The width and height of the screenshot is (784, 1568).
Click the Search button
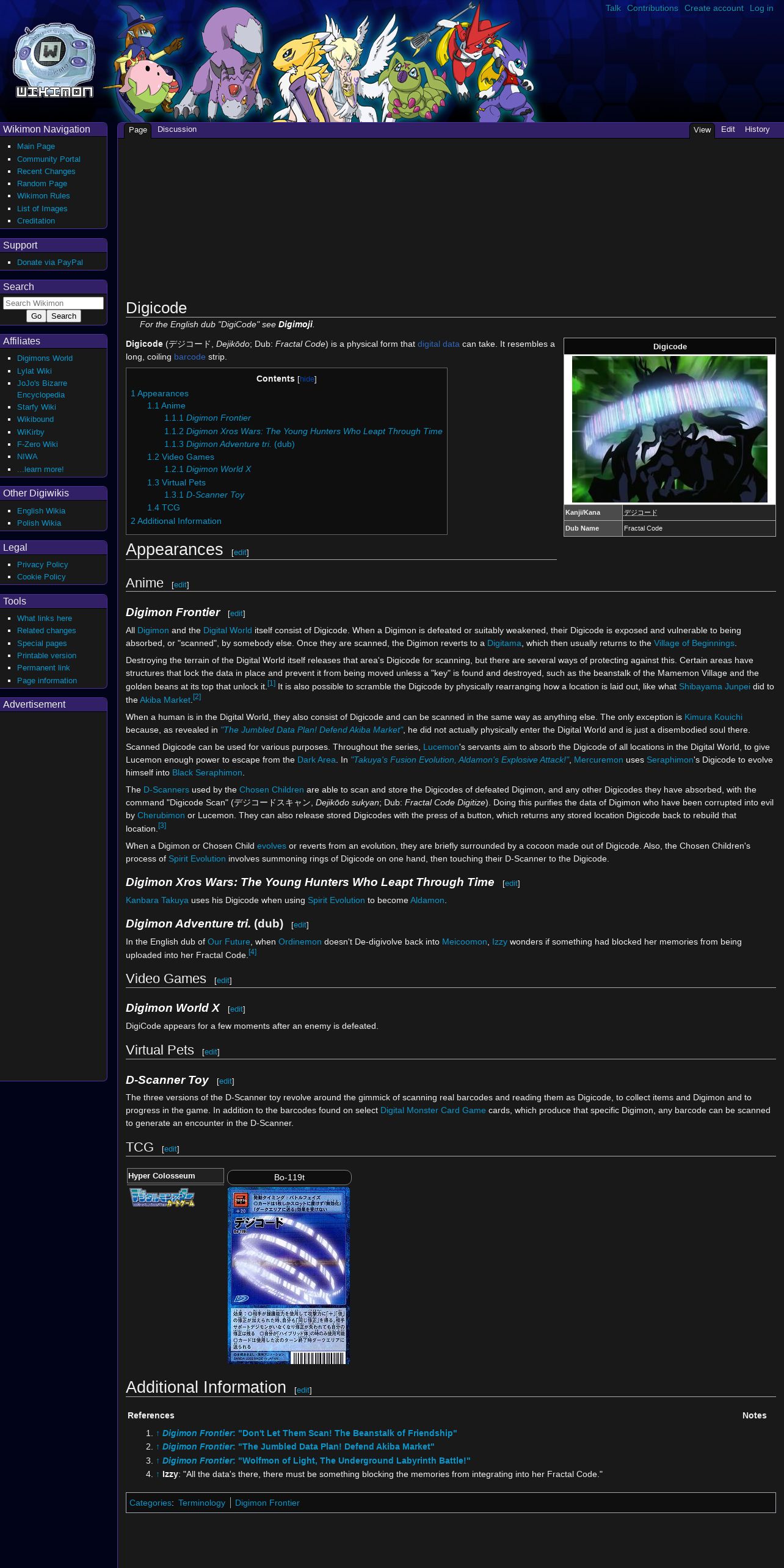(64, 316)
